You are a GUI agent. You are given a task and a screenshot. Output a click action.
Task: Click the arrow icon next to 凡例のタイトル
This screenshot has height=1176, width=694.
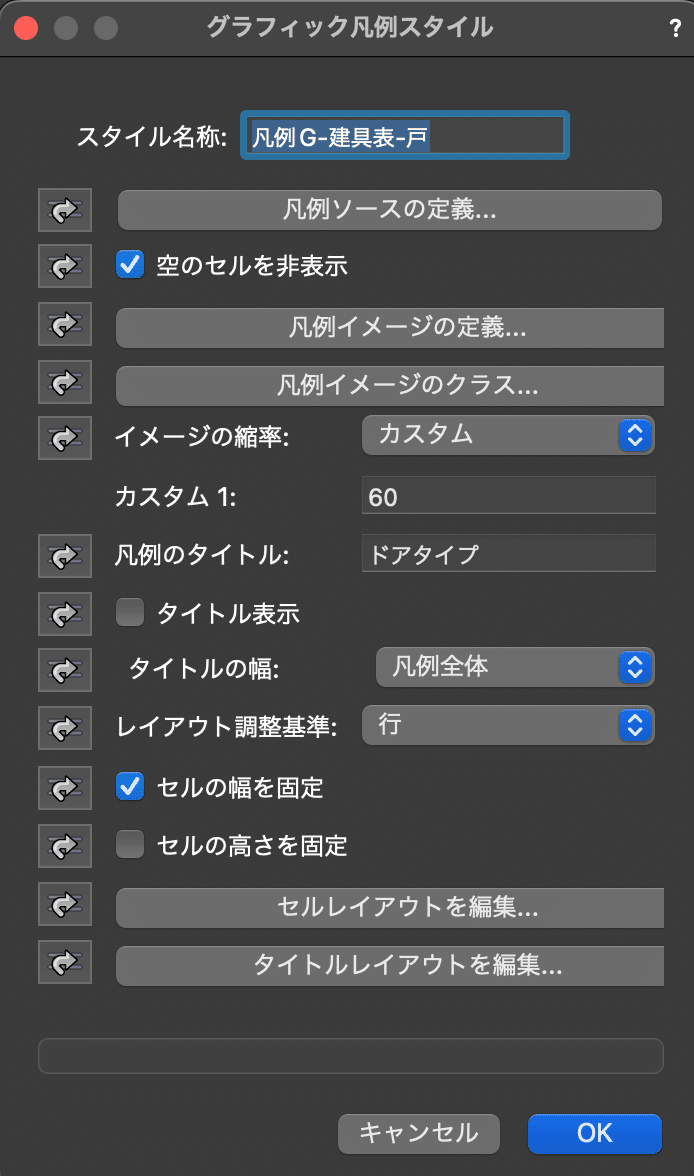(65, 556)
